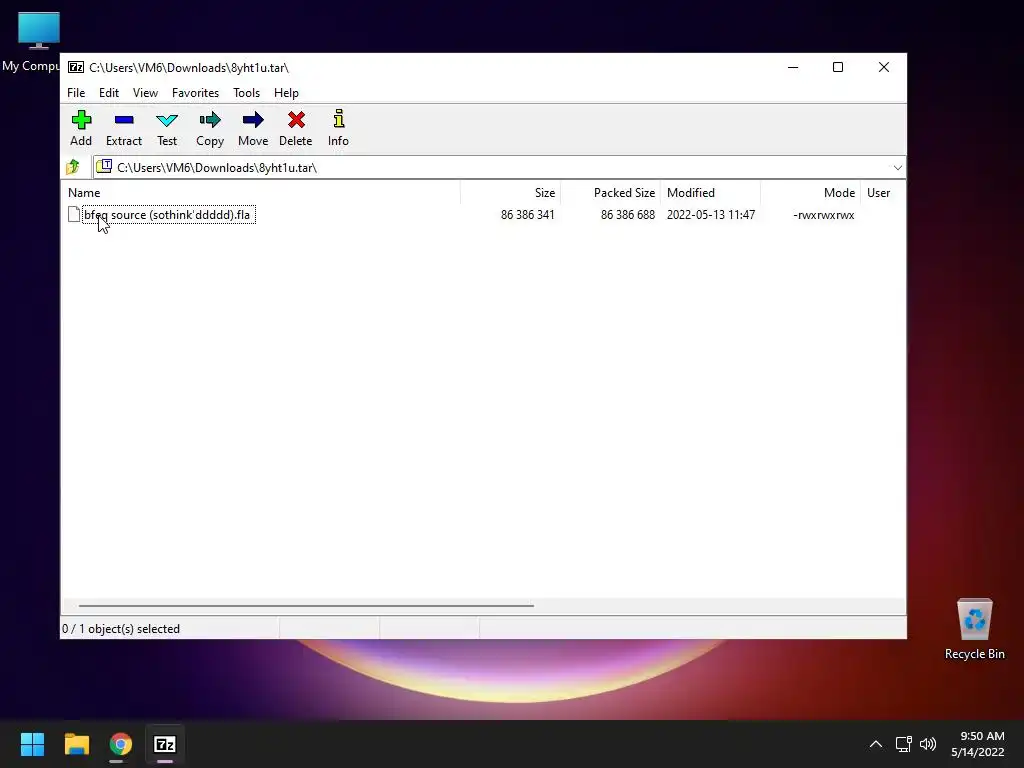
Task: Open File Explorer from the taskbar
Action: click(x=76, y=744)
